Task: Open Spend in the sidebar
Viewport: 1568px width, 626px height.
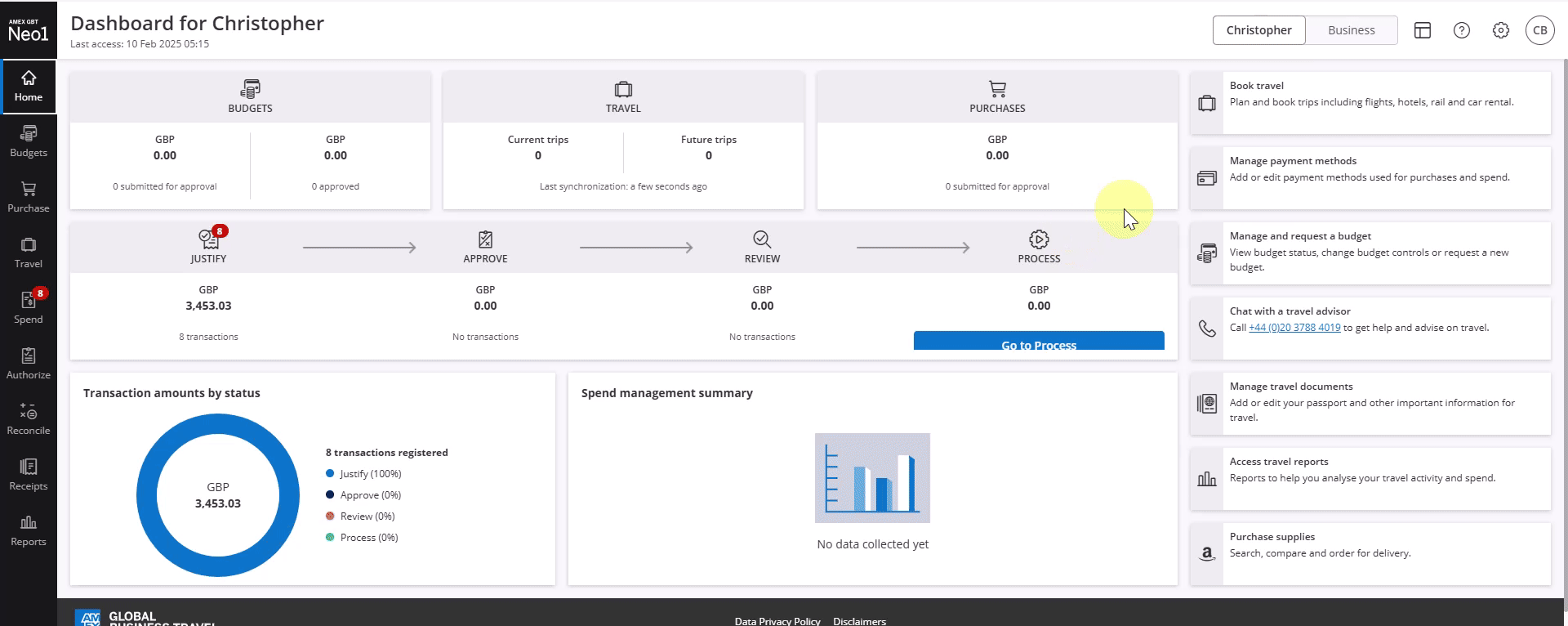Action: pos(29,308)
